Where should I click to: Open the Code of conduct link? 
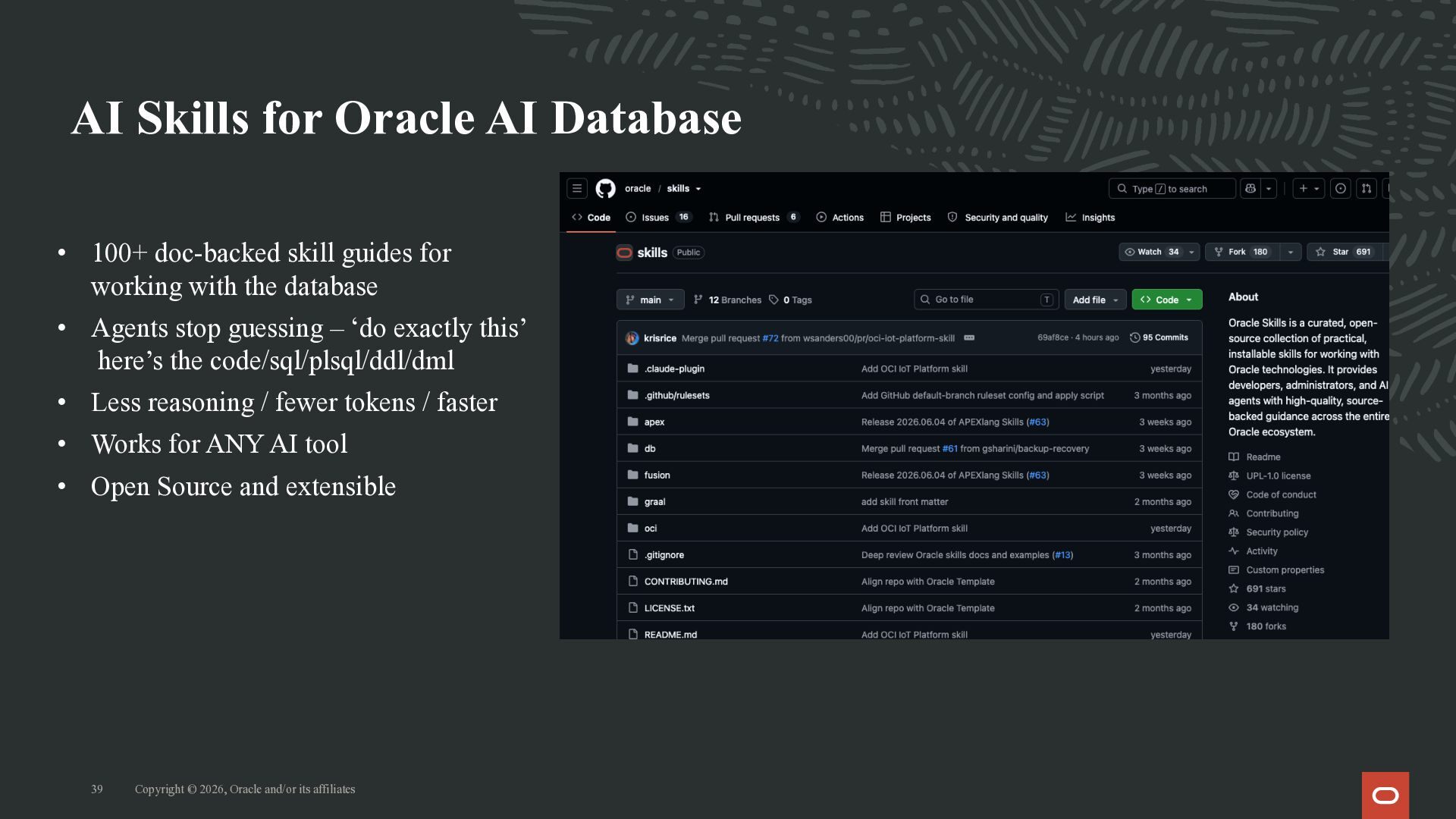1281,494
